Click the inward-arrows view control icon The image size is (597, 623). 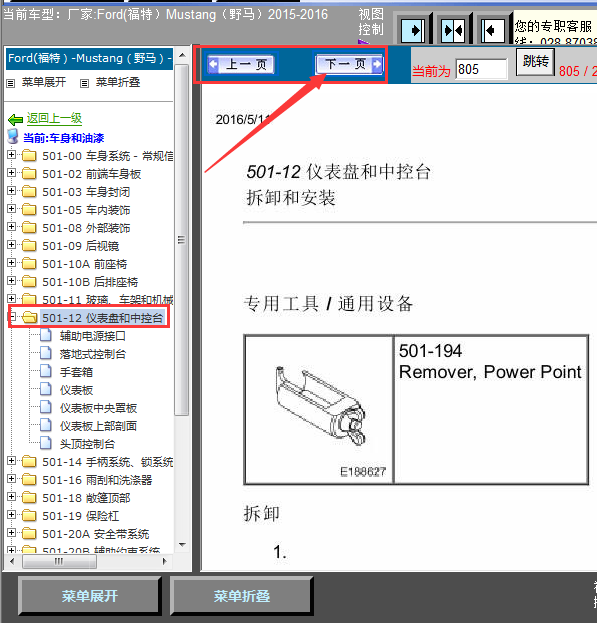454,30
